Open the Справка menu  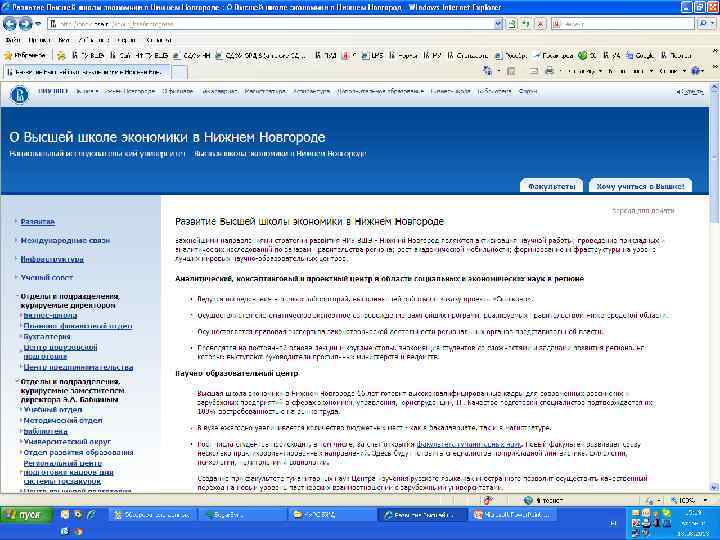pyautogui.click(x=158, y=40)
